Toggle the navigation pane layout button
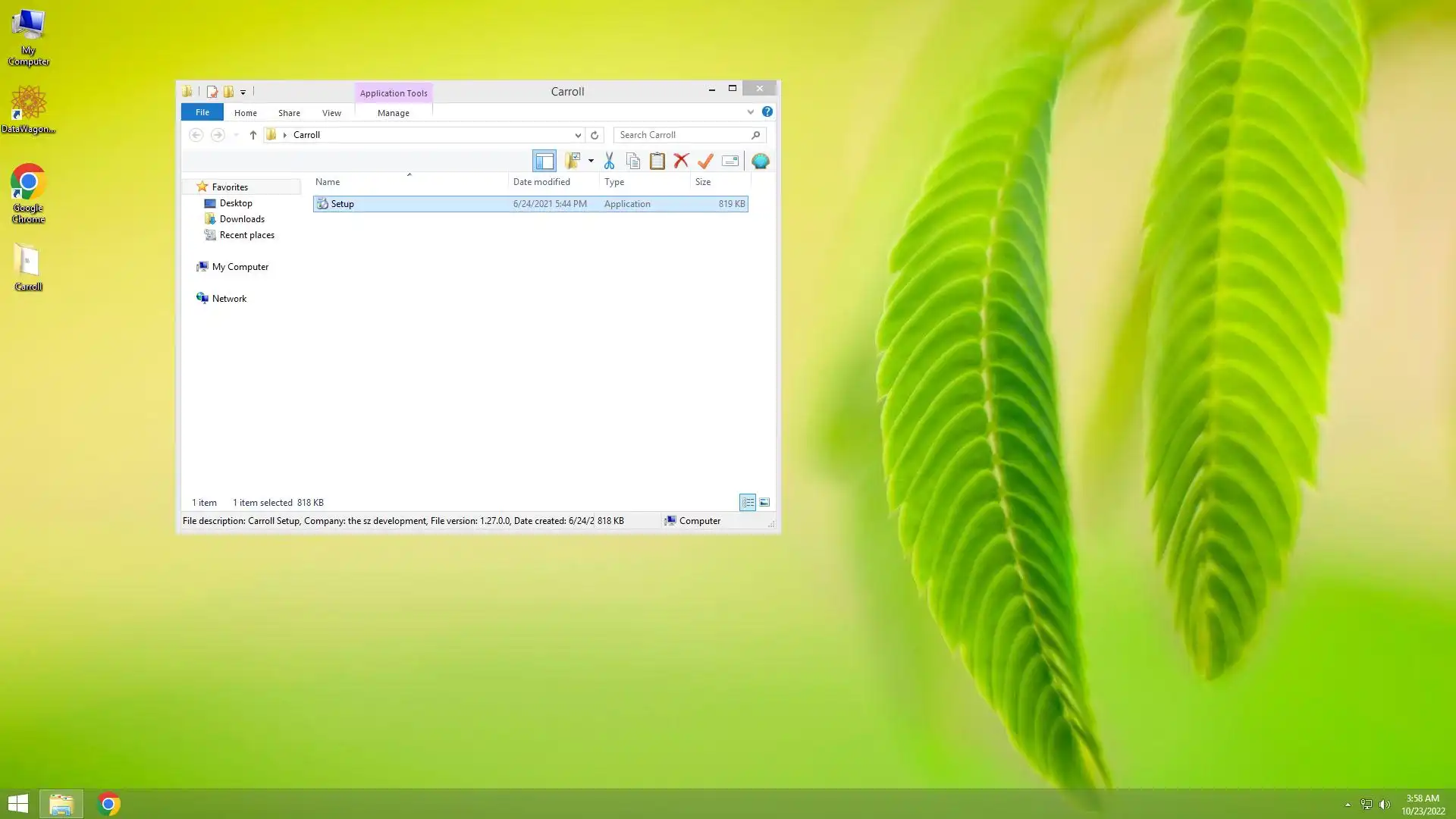Image resolution: width=1456 pixels, height=819 pixels. 544,161
